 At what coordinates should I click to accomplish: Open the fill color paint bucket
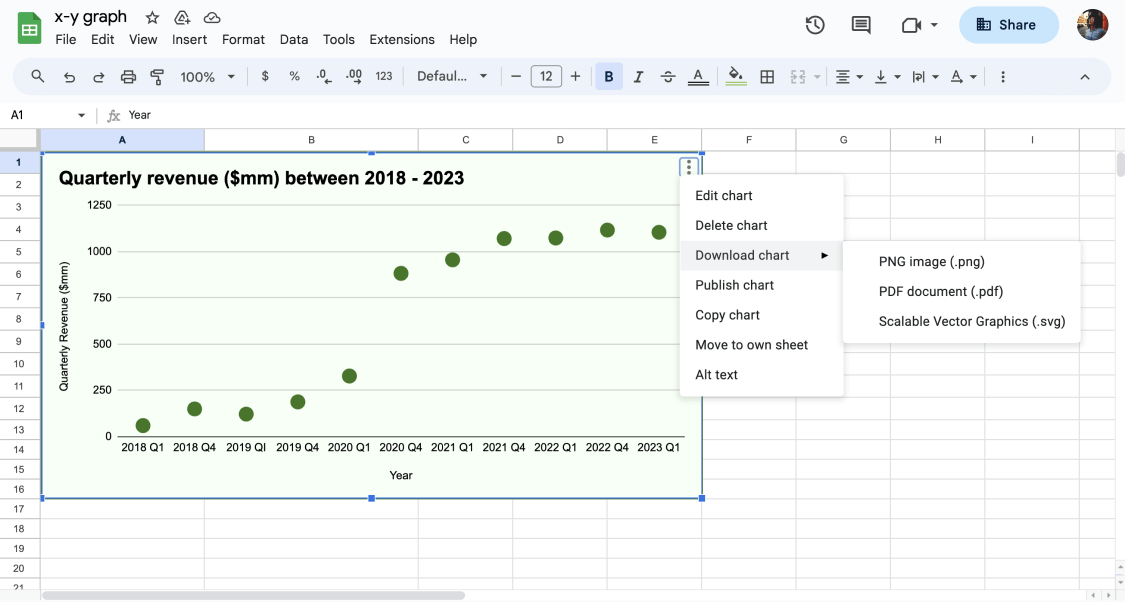coord(735,76)
